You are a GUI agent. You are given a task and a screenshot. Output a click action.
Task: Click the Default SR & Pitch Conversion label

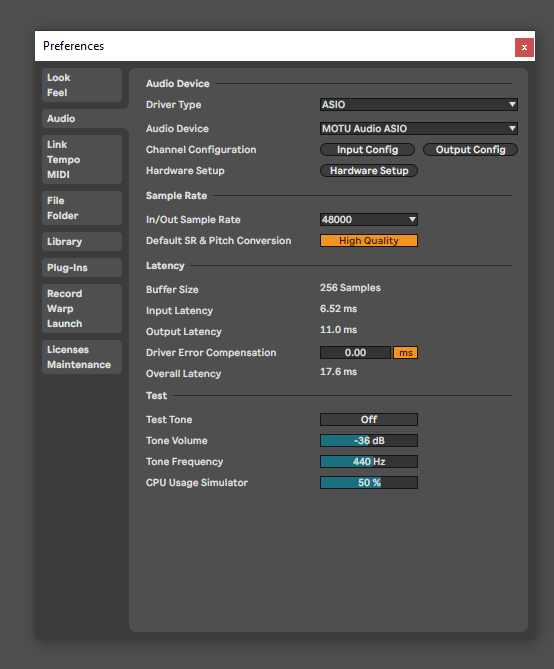(x=219, y=241)
